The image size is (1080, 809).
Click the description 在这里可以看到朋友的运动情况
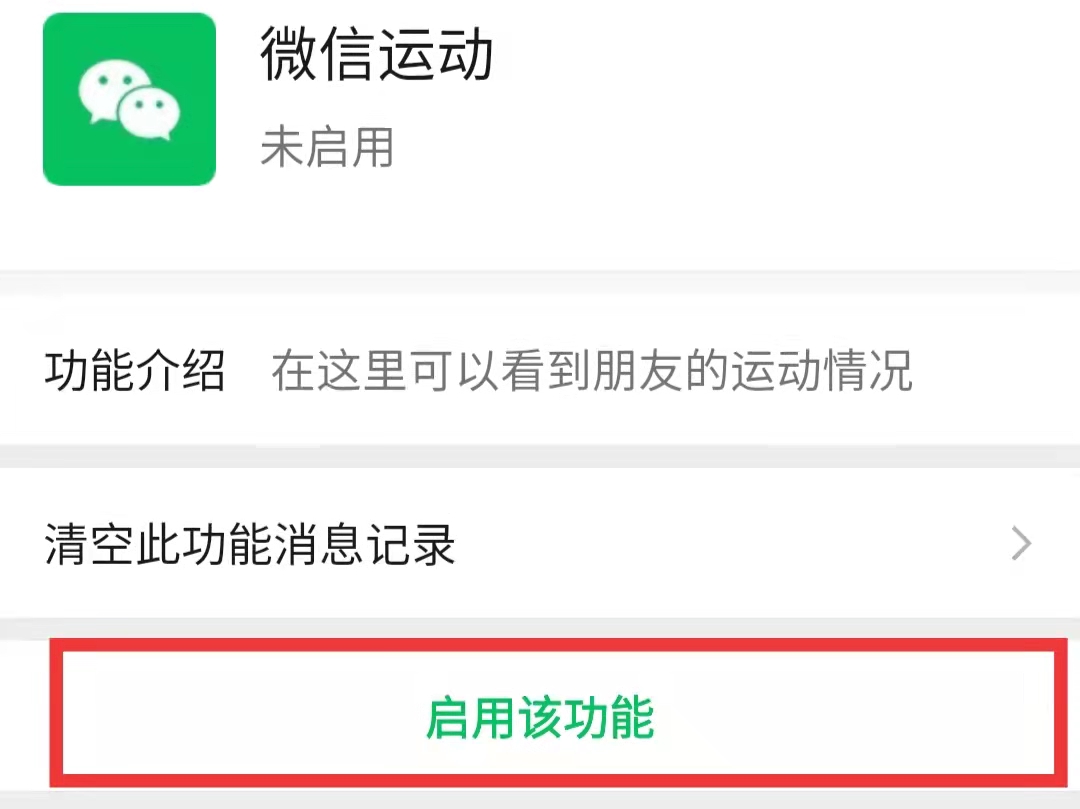coord(592,370)
